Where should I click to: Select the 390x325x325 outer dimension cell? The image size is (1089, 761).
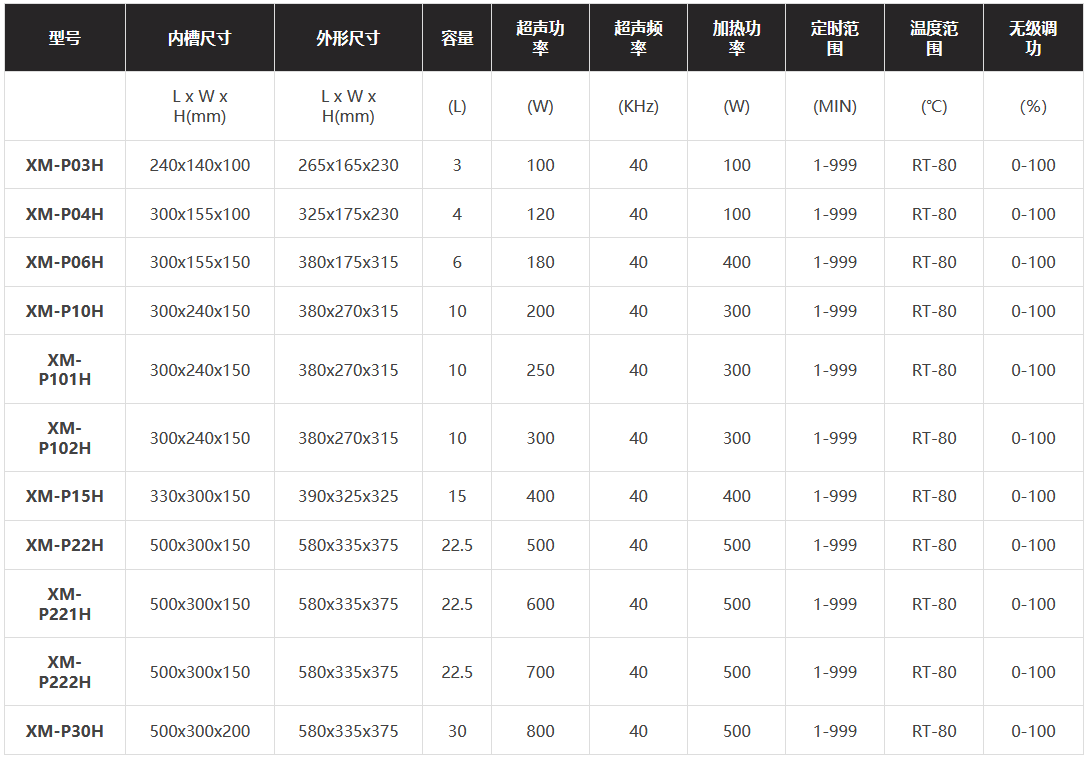pyautogui.click(x=348, y=496)
